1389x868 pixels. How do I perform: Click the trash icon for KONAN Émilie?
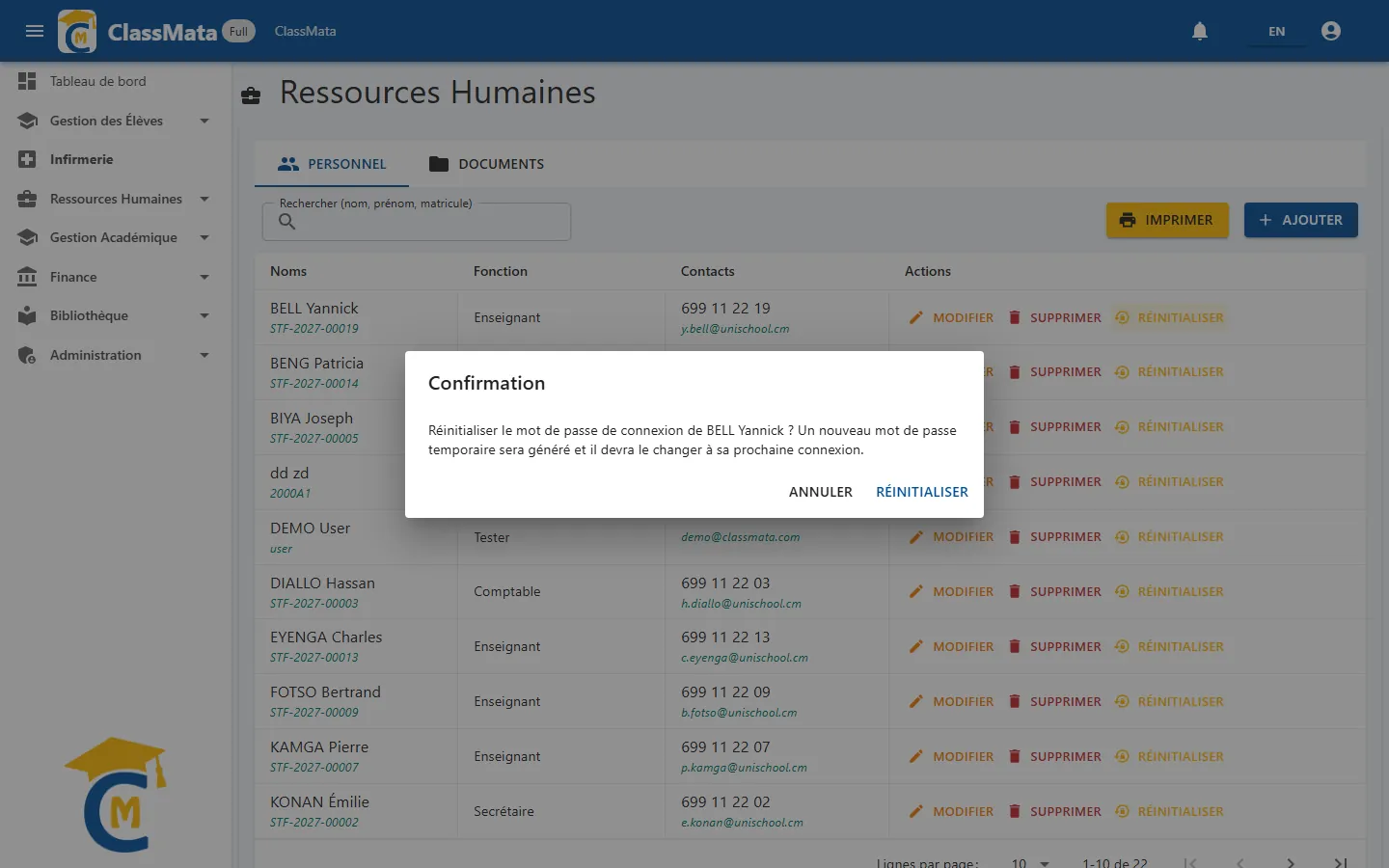pos(1015,811)
